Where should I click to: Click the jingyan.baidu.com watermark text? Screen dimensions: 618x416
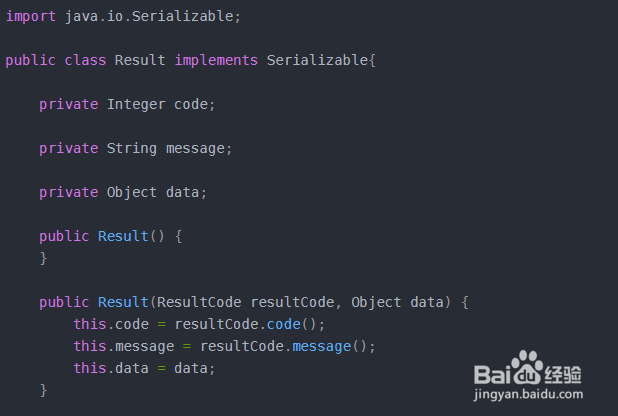point(536,396)
